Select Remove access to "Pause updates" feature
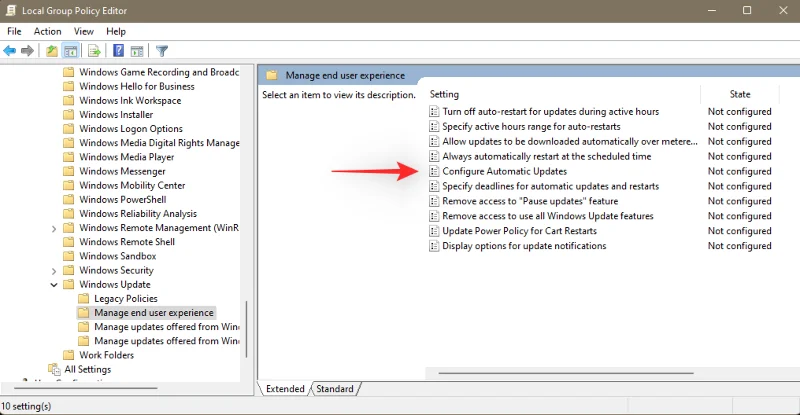Image resolution: width=800 pixels, height=415 pixels. point(530,201)
